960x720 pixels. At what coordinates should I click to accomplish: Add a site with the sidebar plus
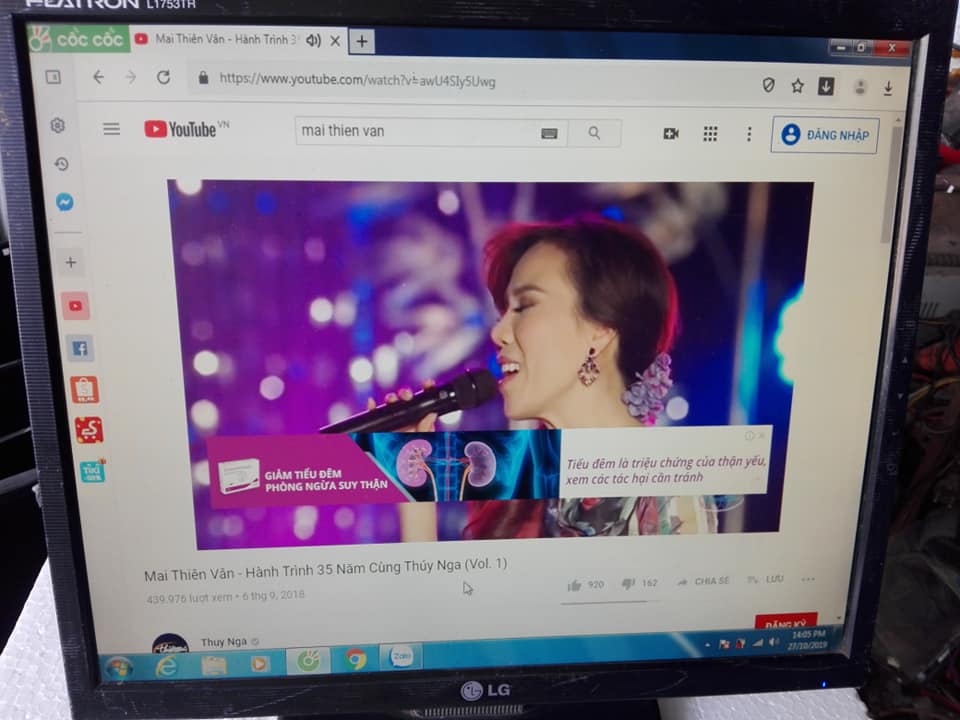pos(70,262)
